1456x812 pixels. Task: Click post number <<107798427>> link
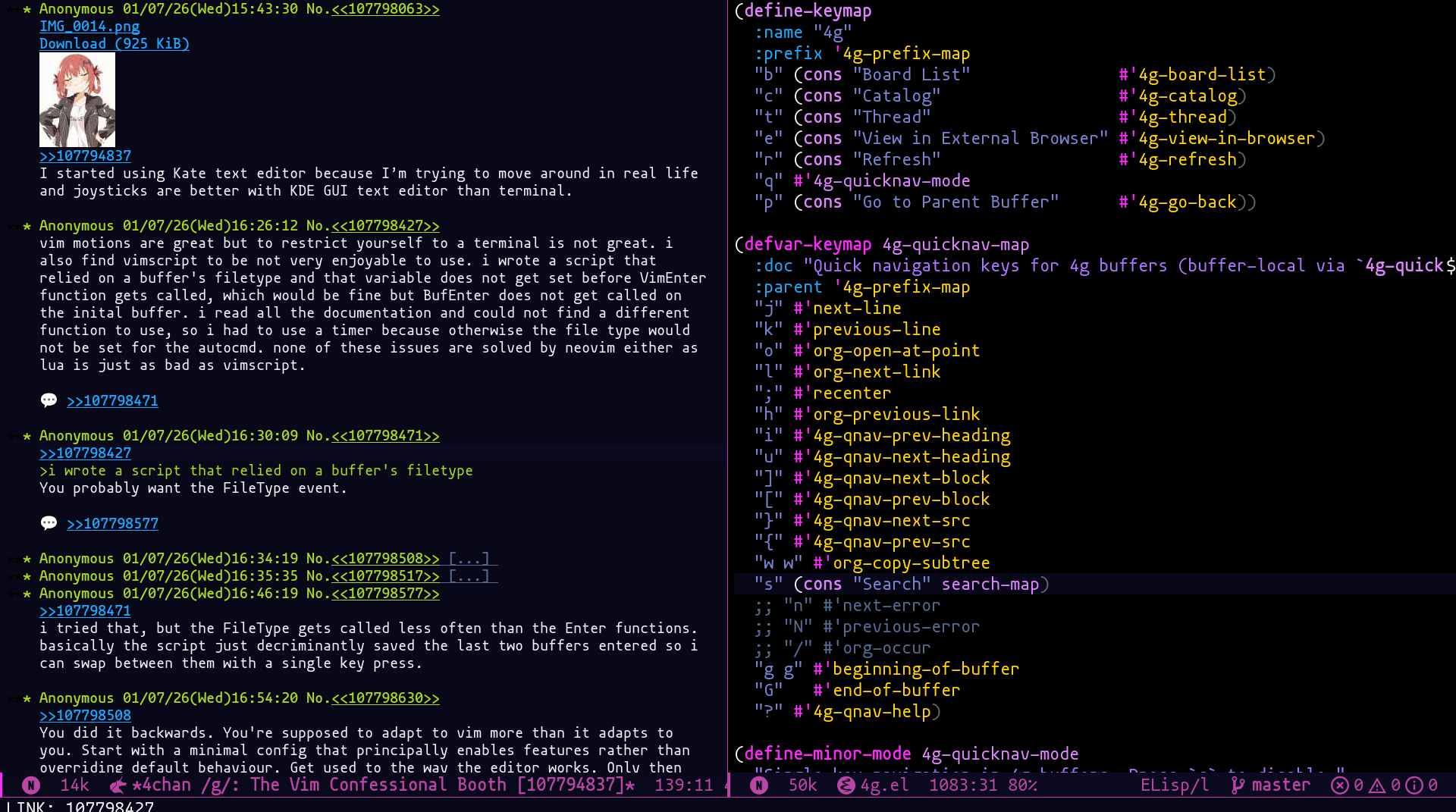click(x=385, y=226)
